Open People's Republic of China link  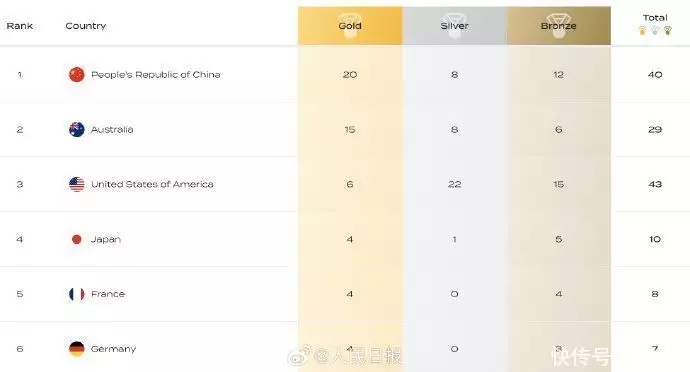point(155,75)
